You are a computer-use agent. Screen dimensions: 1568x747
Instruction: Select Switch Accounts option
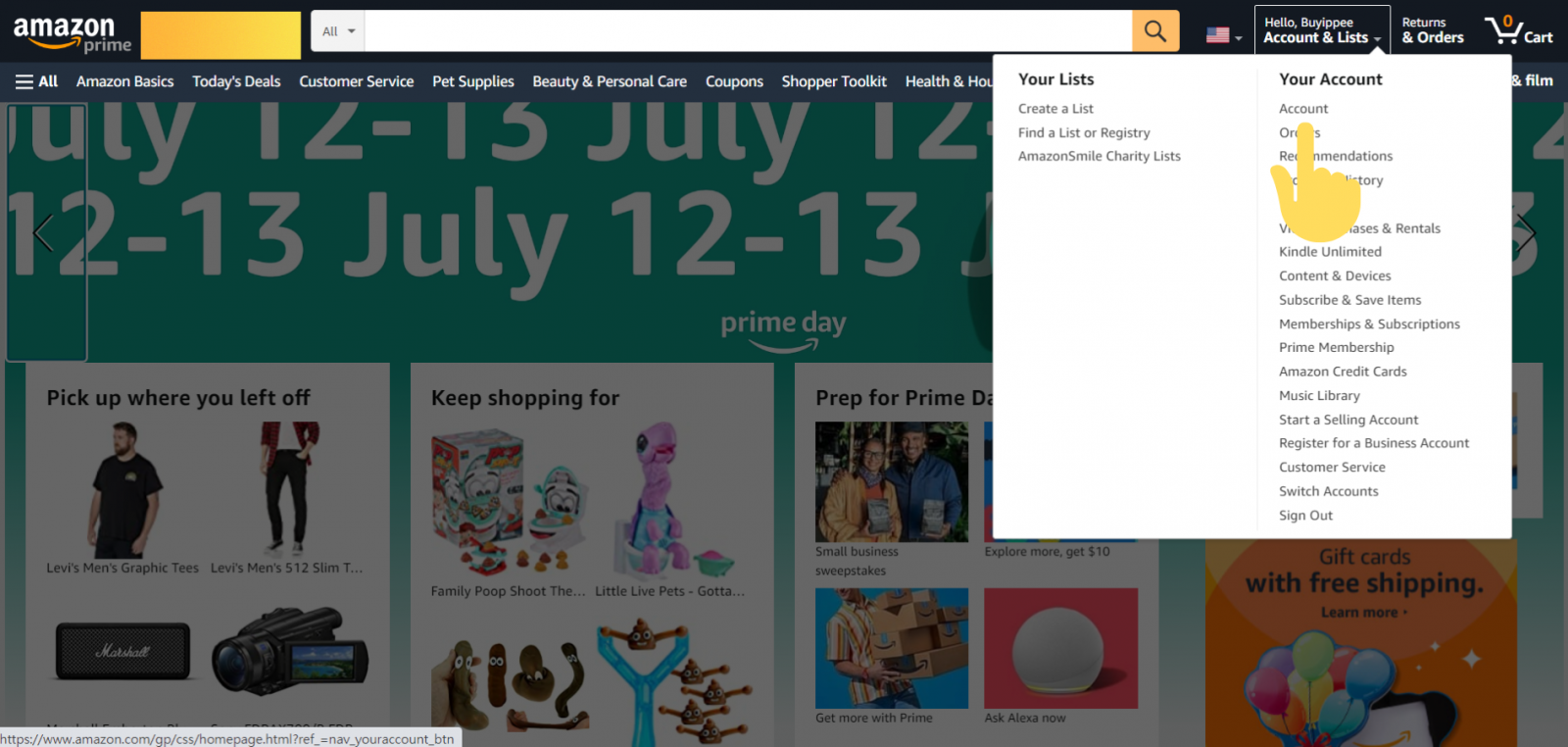coord(1328,491)
